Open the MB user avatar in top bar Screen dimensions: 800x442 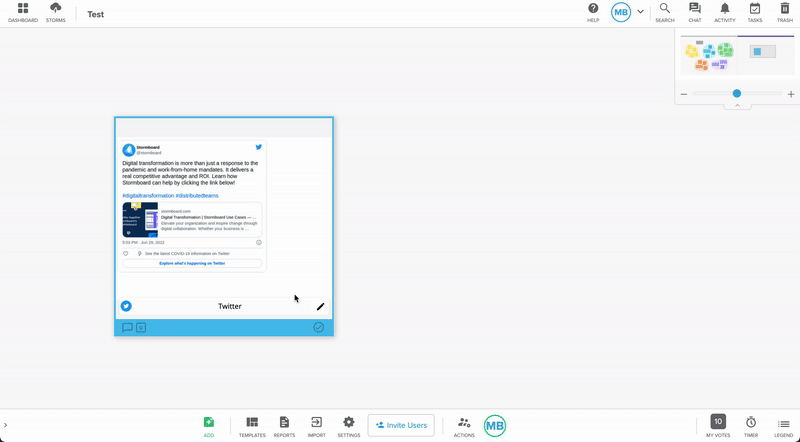pyautogui.click(x=621, y=13)
